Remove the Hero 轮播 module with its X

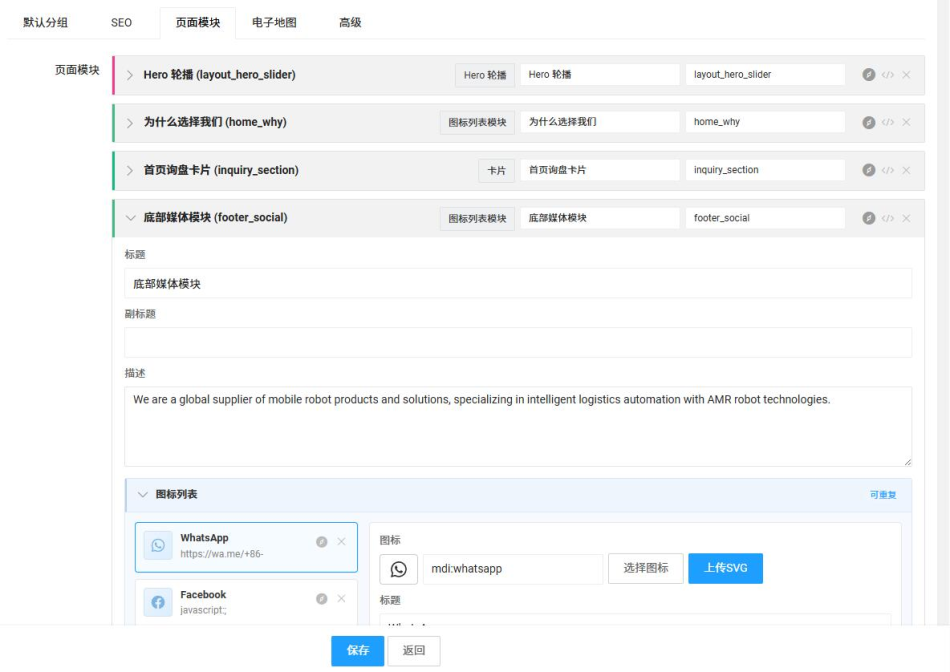click(906, 75)
